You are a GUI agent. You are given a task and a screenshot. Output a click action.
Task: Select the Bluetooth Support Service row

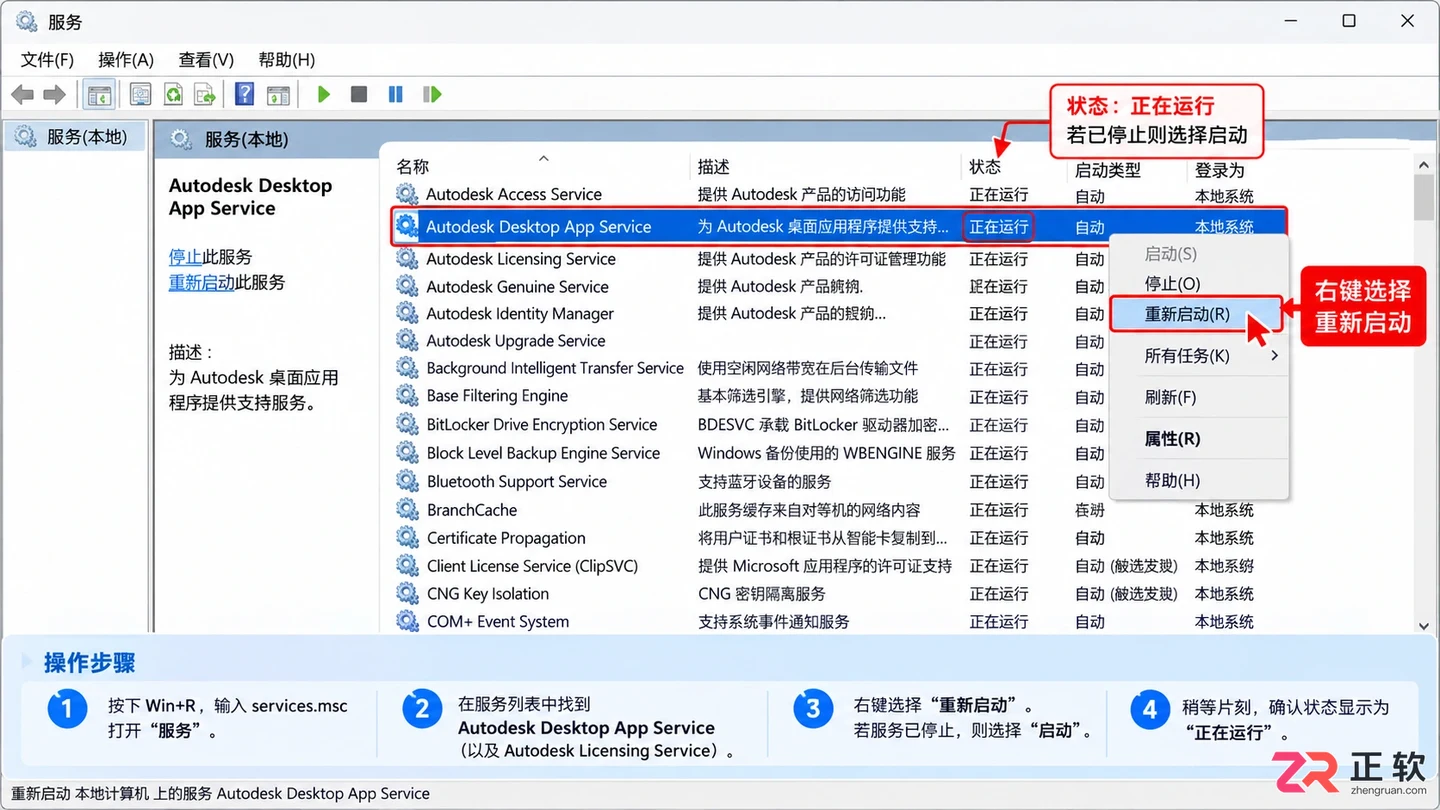pos(838,482)
